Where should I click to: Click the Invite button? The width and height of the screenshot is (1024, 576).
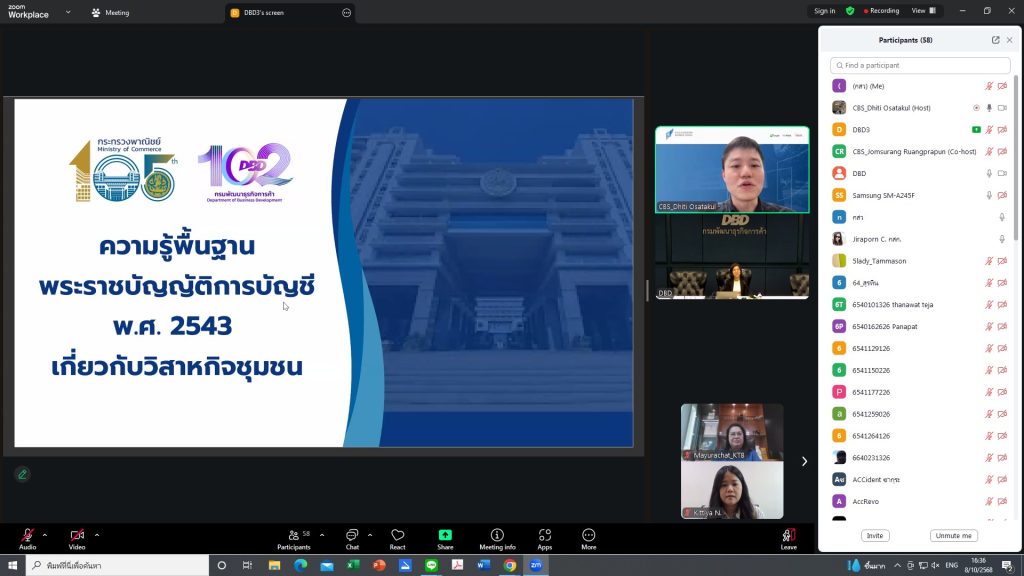[x=875, y=536]
